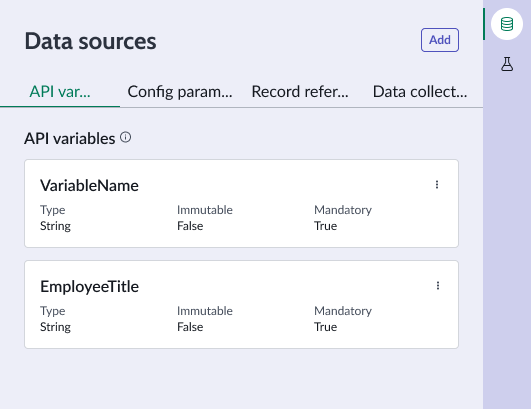
Task: Click the String type value in VariableName
Action: coord(55,226)
